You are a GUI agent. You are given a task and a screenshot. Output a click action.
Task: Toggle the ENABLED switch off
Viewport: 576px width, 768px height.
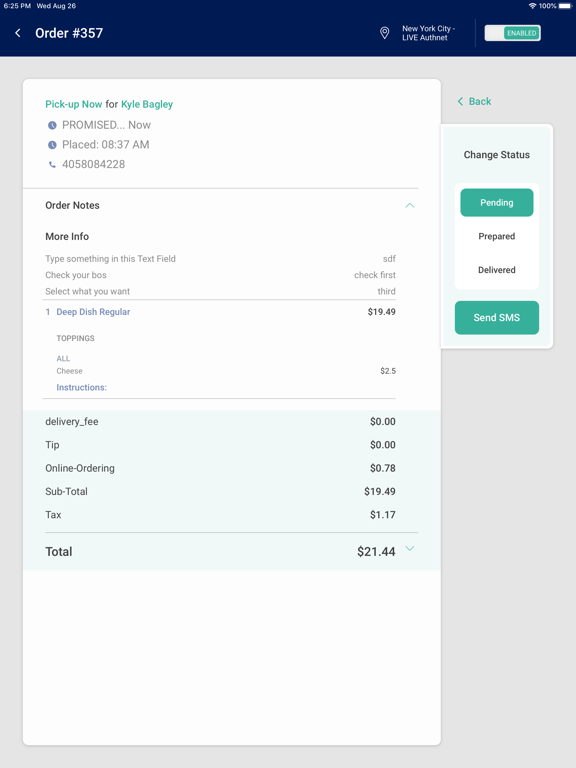click(x=512, y=33)
